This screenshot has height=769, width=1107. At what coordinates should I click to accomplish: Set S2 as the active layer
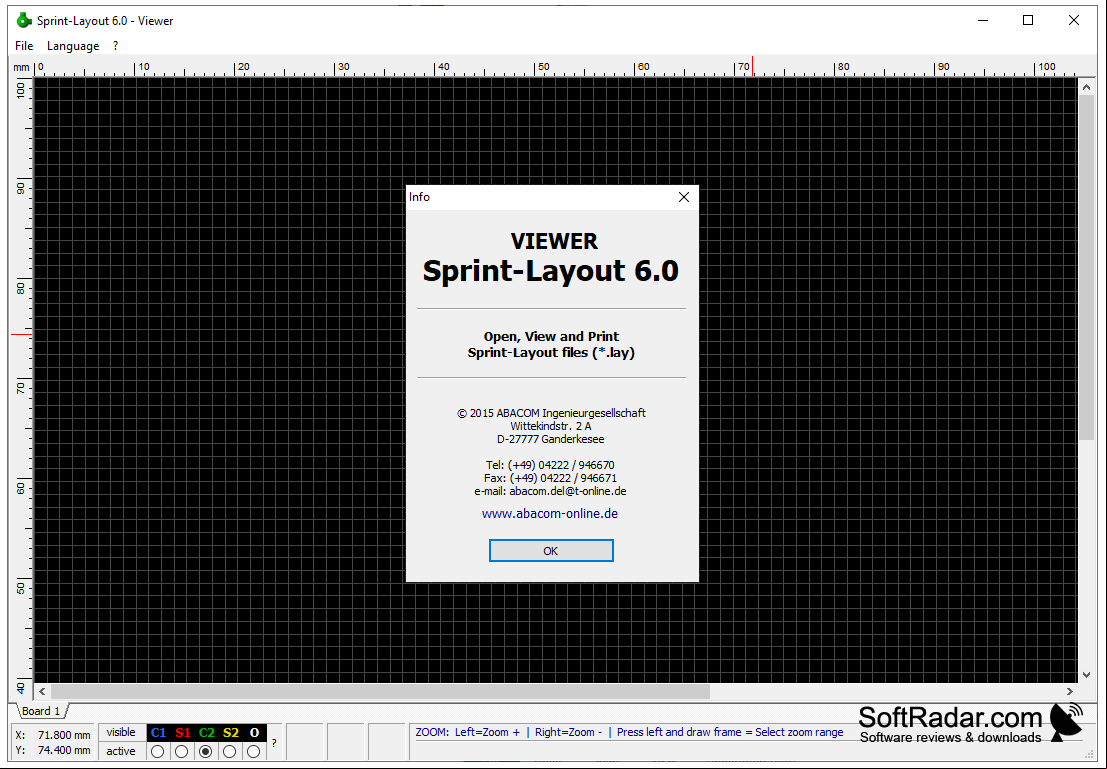[x=229, y=752]
